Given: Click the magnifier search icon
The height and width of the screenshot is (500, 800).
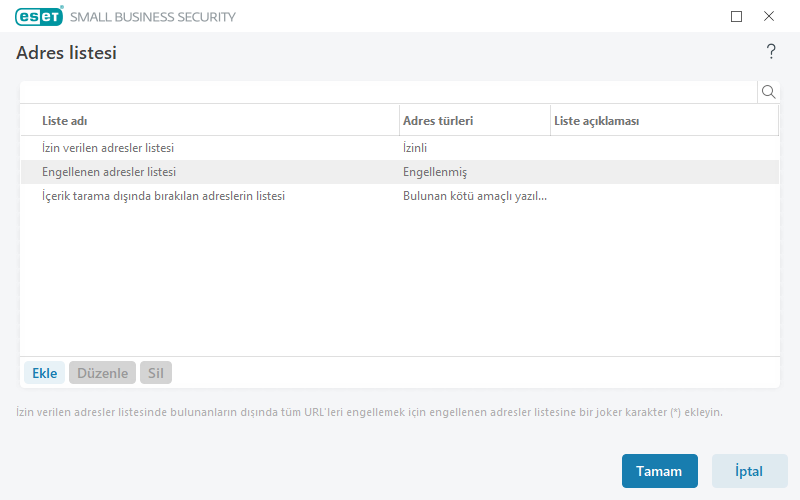Looking at the screenshot, I should pos(769,92).
